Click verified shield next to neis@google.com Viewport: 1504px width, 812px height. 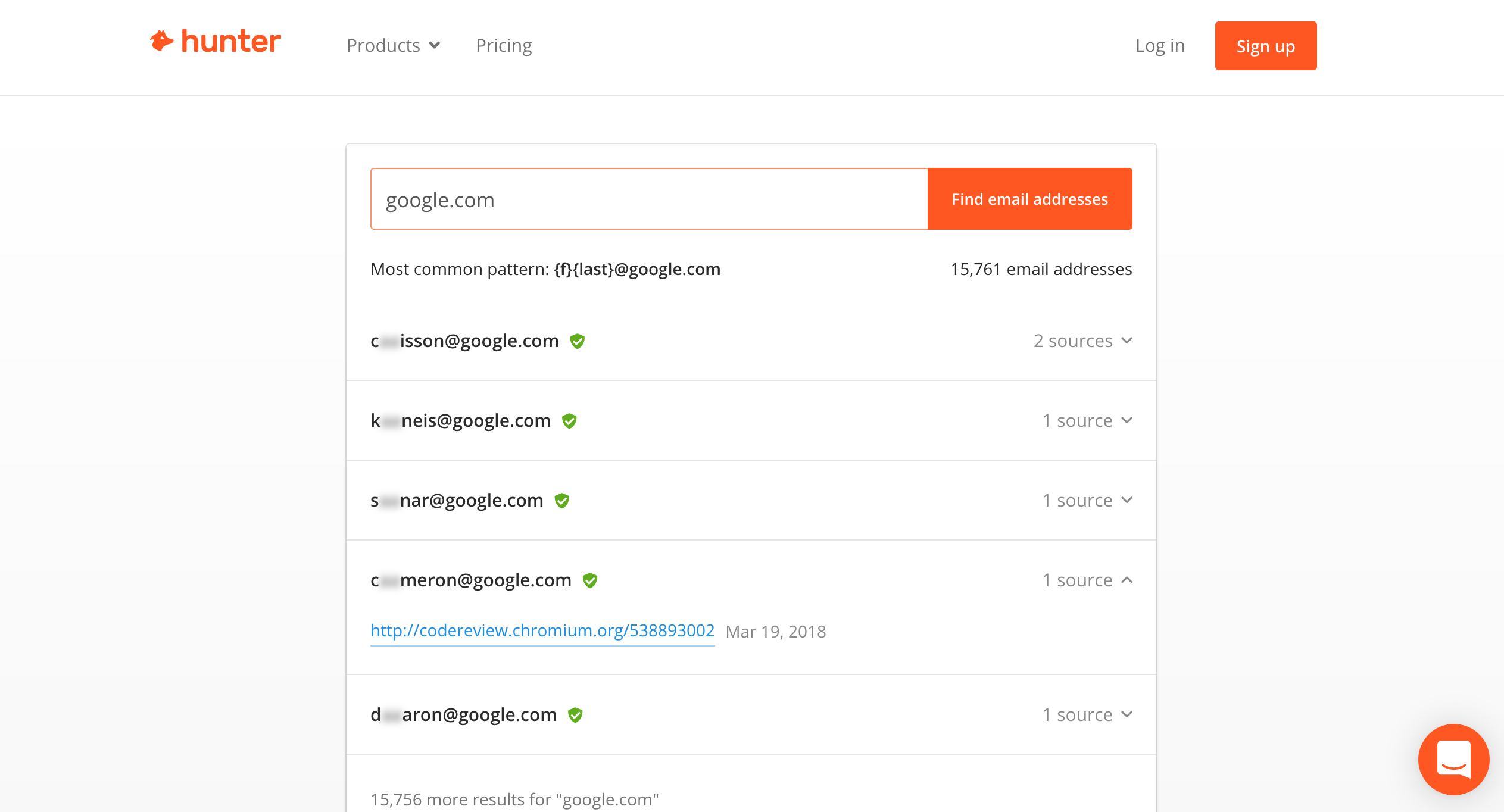tap(569, 421)
